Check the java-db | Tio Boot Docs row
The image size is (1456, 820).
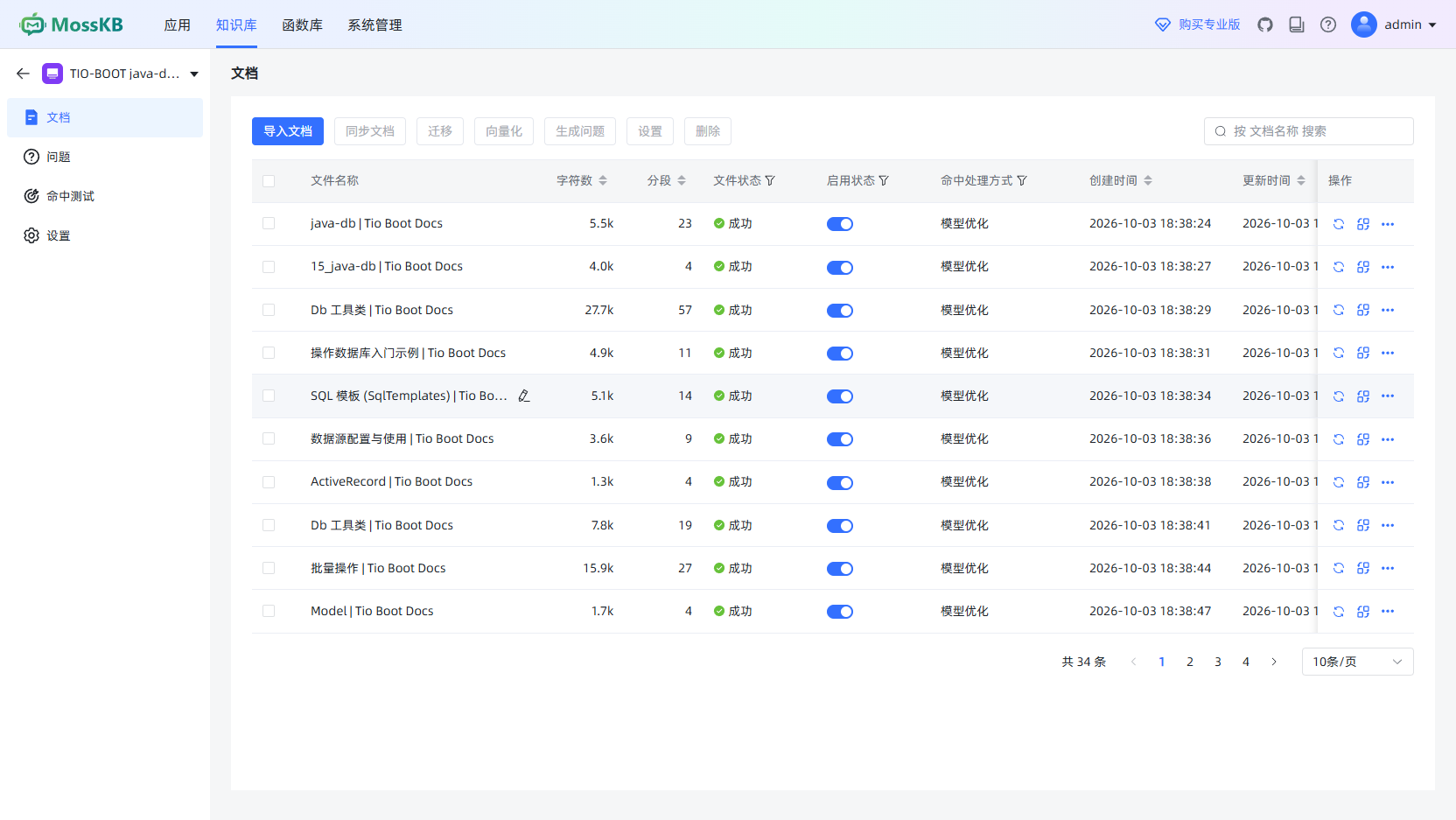click(x=269, y=223)
